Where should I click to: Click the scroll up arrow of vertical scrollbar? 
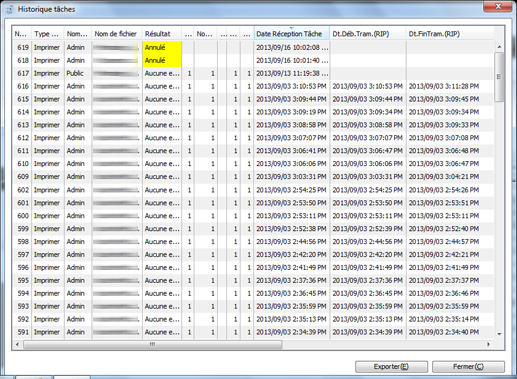pyautogui.click(x=499, y=47)
